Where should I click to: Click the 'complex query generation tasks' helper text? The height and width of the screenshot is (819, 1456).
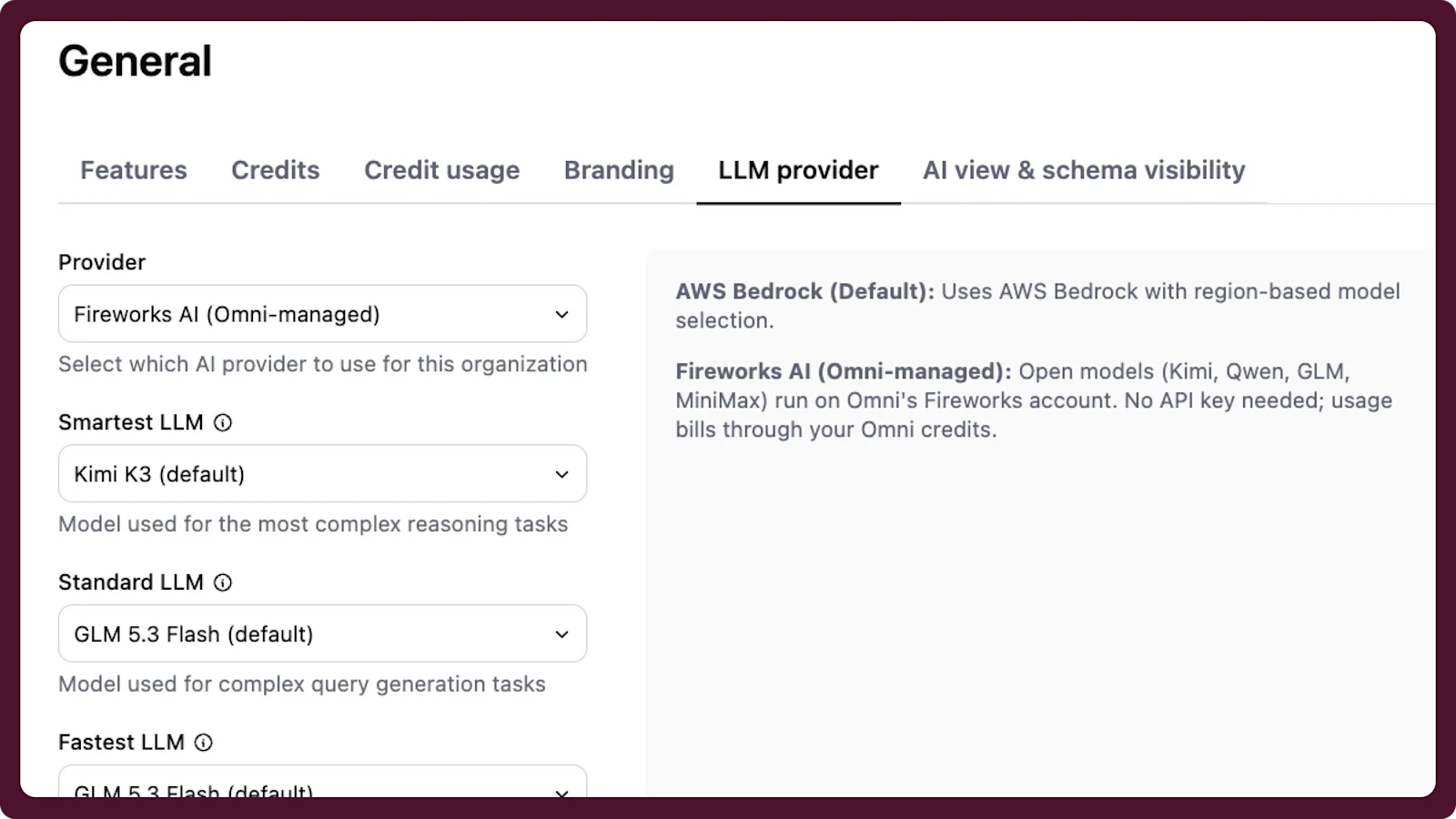tap(302, 685)
